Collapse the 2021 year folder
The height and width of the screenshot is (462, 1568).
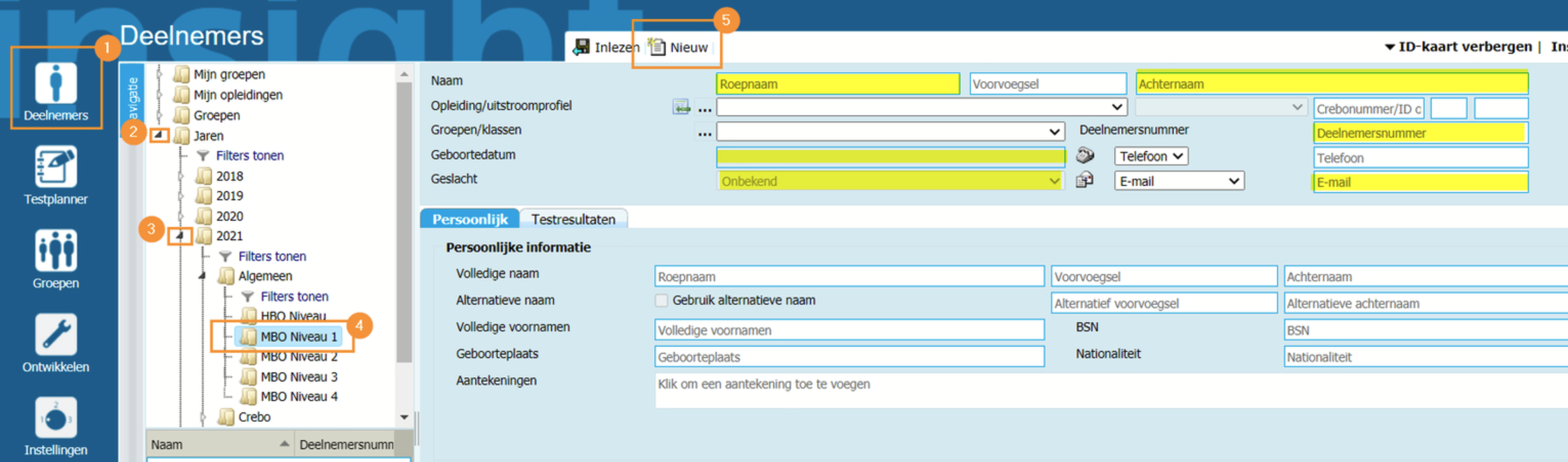[180, 236]
